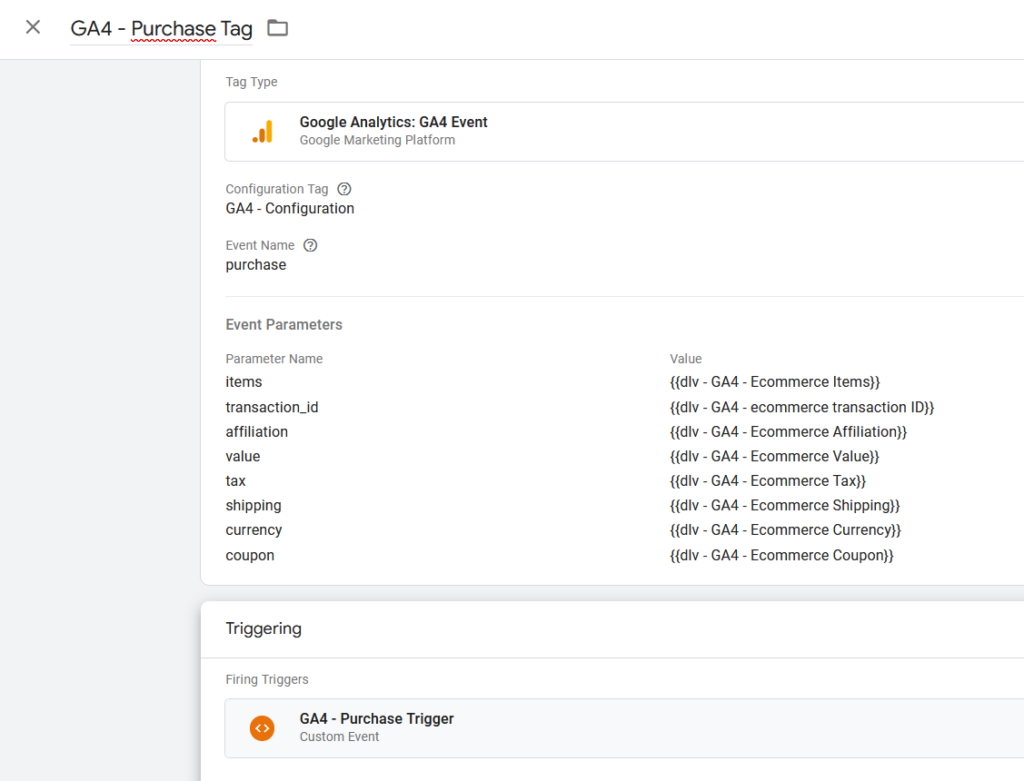Select the currency parameter name
1024x781 pixels.
click(x=254, y=530)
